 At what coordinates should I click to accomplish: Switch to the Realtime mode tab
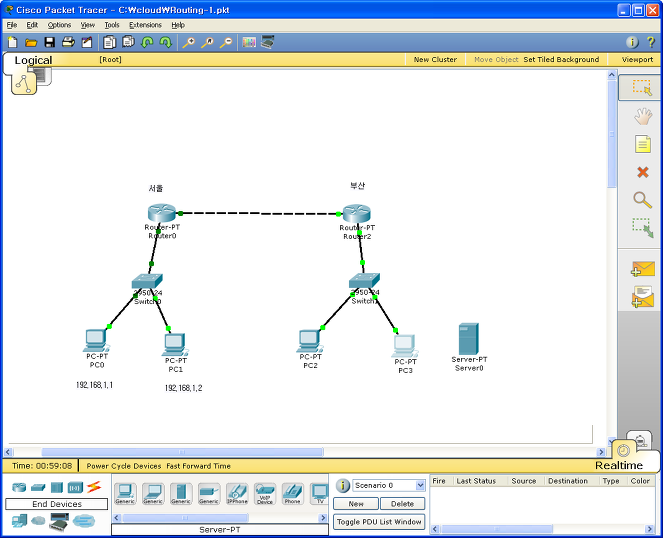click(619, 465)
